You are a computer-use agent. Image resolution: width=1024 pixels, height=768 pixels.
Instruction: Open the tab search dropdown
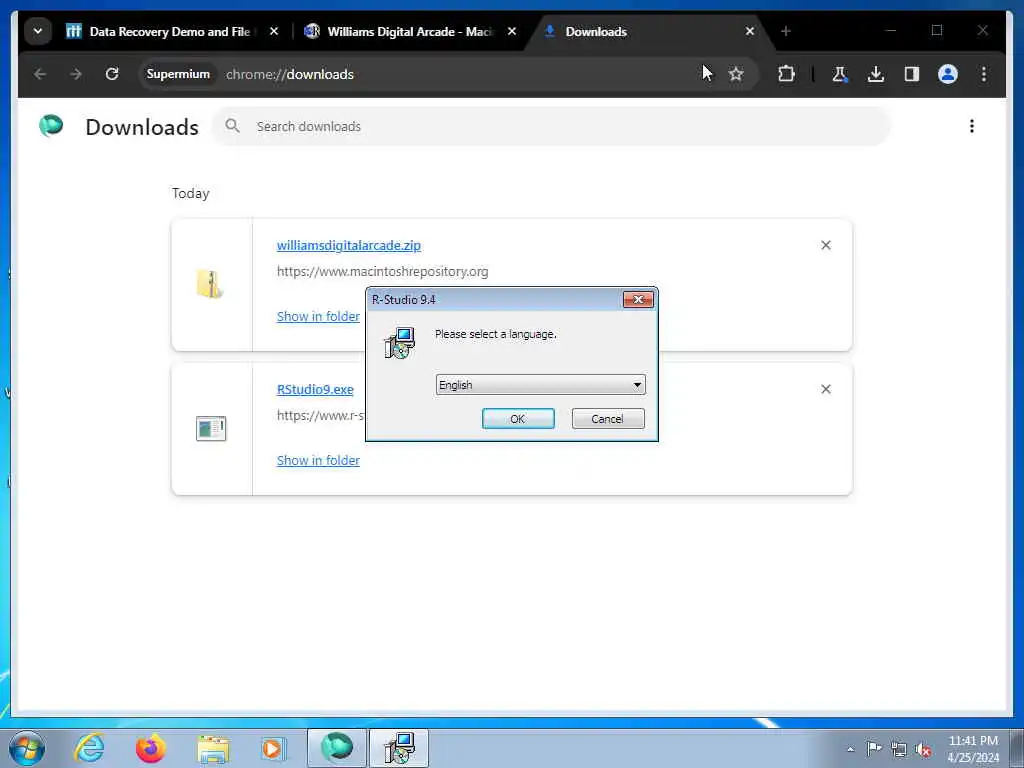pos(38,31)
